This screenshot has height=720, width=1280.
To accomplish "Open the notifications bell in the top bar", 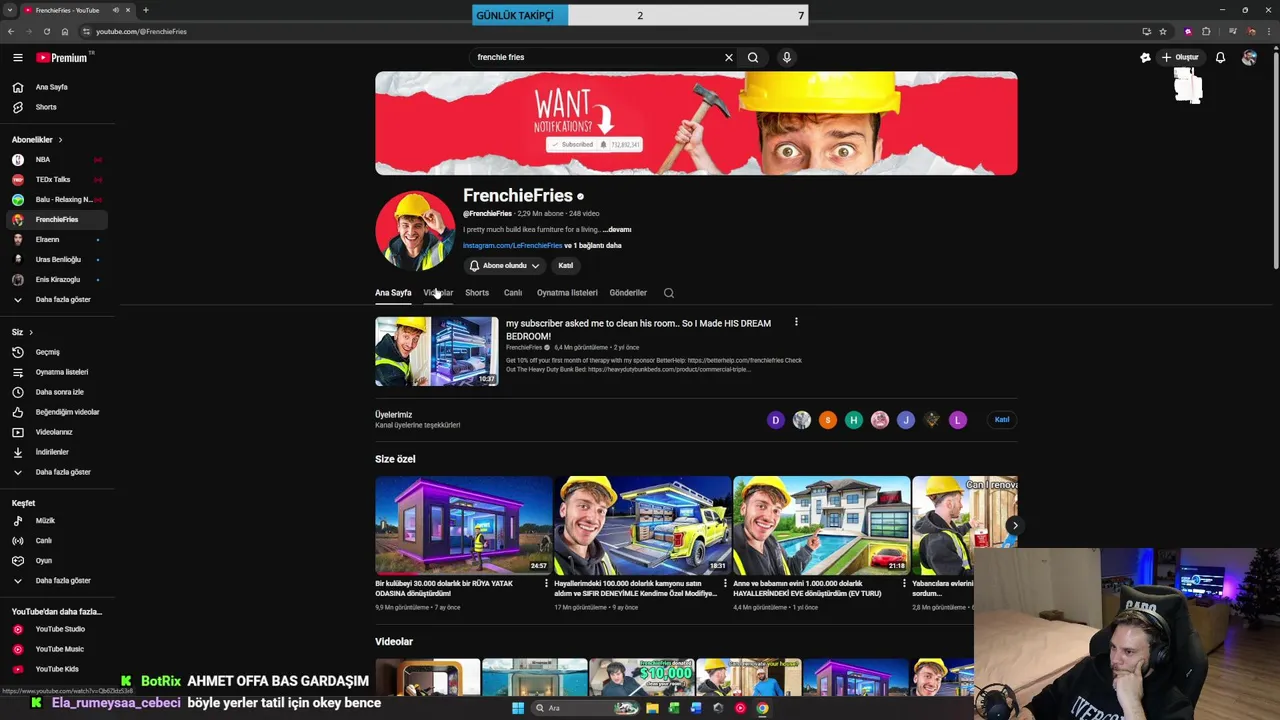I will 1220,57.
